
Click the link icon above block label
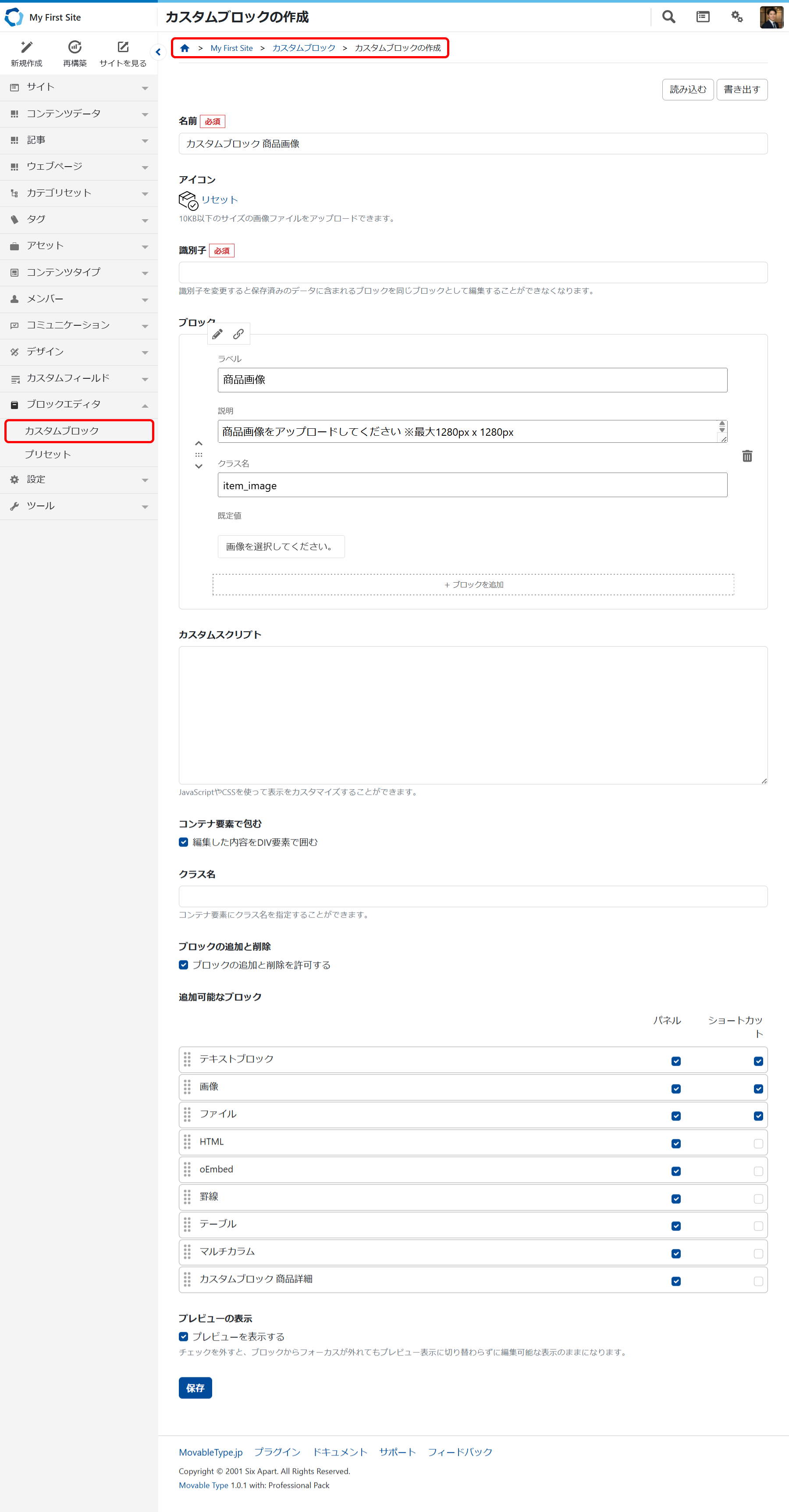pyautogui.click(x=238, y=334)
